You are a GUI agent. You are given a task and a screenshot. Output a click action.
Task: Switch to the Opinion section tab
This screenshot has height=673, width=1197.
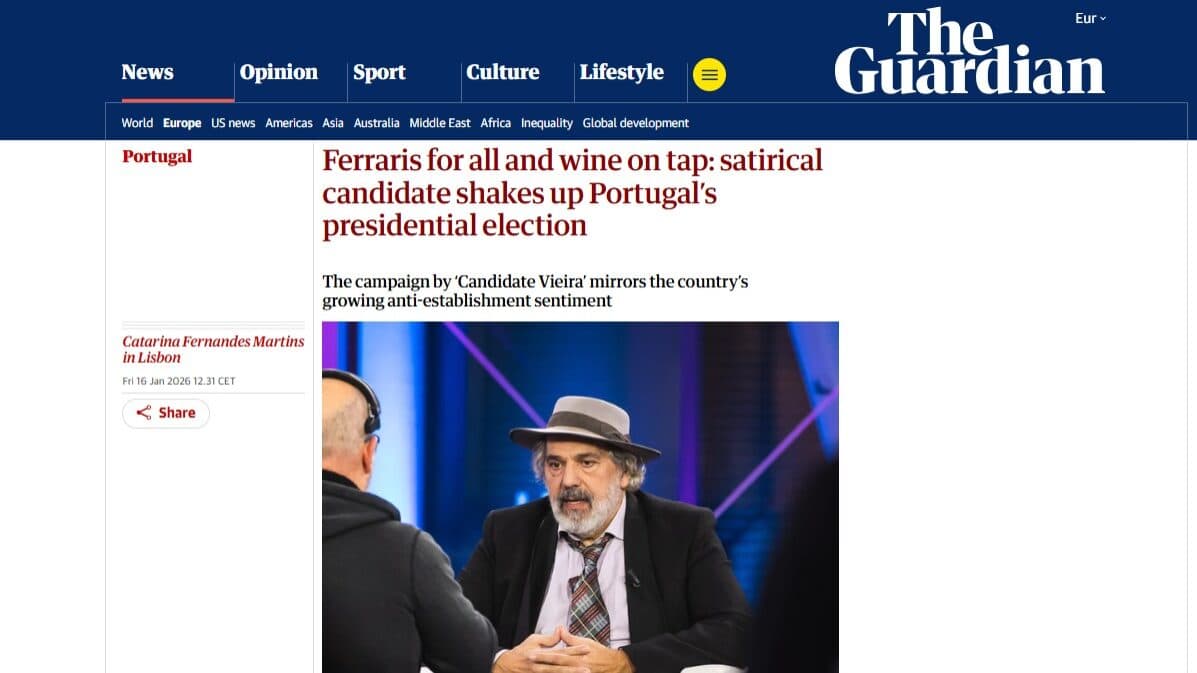click(278, 72)
